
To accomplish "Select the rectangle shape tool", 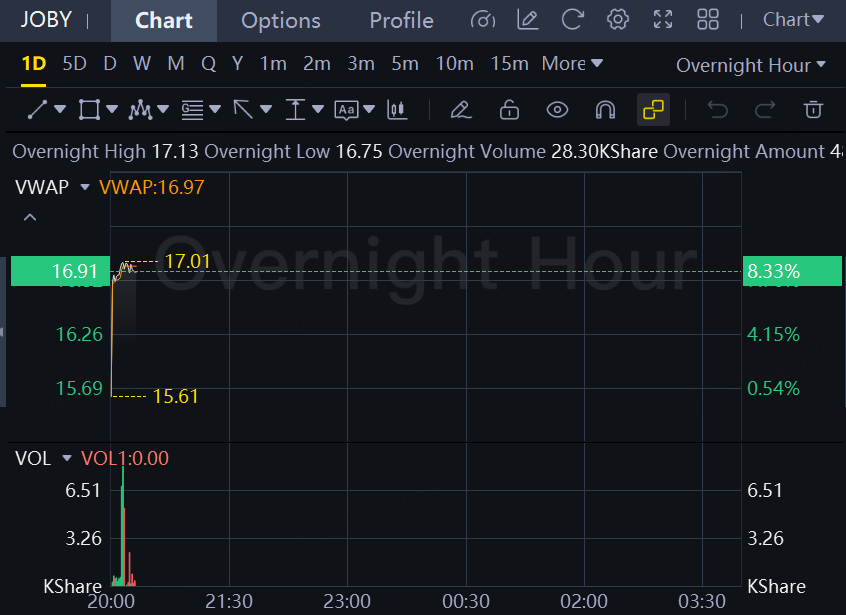I will click(89, 110).
